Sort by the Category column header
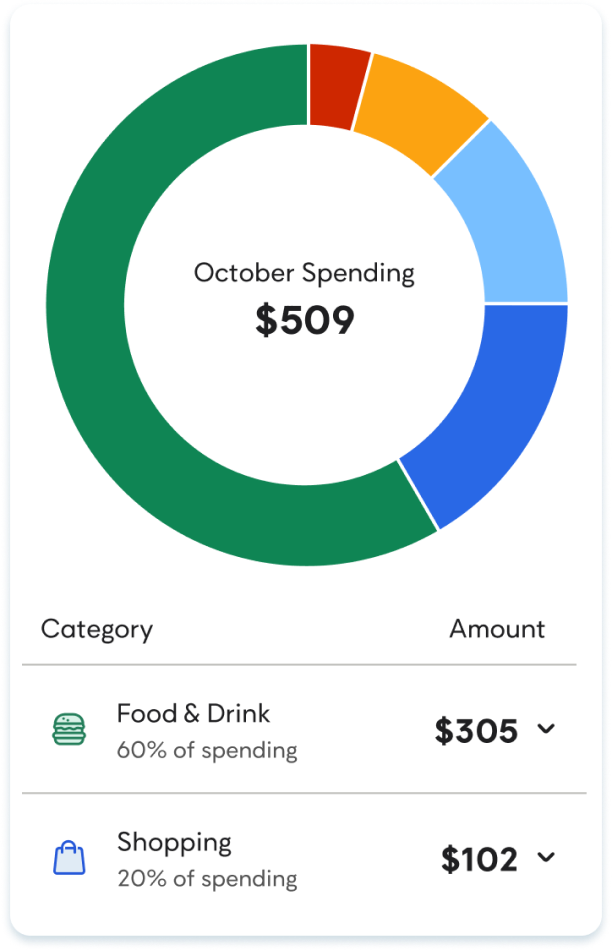The image size is (612, 950). tap(97, 629)
